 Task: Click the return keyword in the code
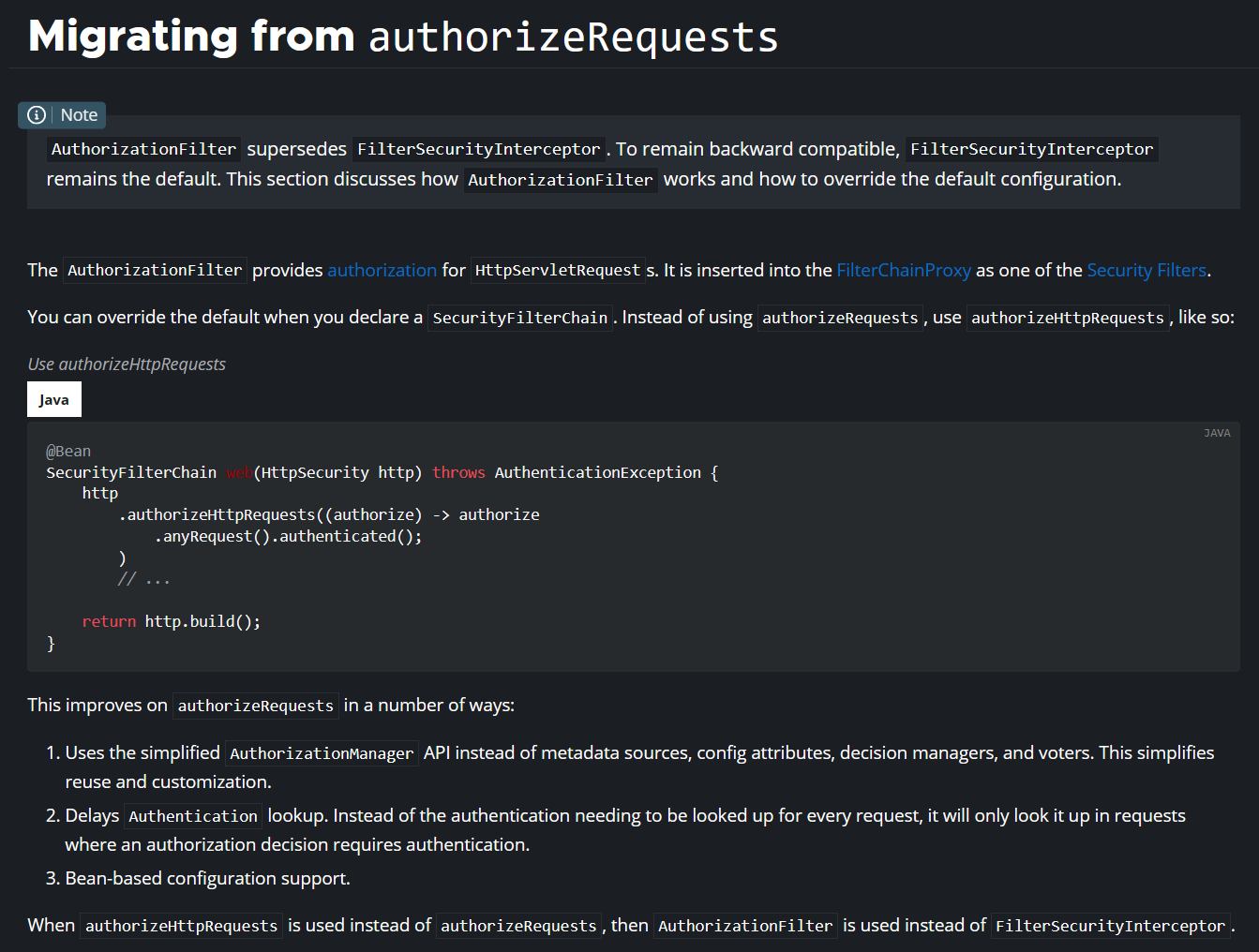[109, 622]
